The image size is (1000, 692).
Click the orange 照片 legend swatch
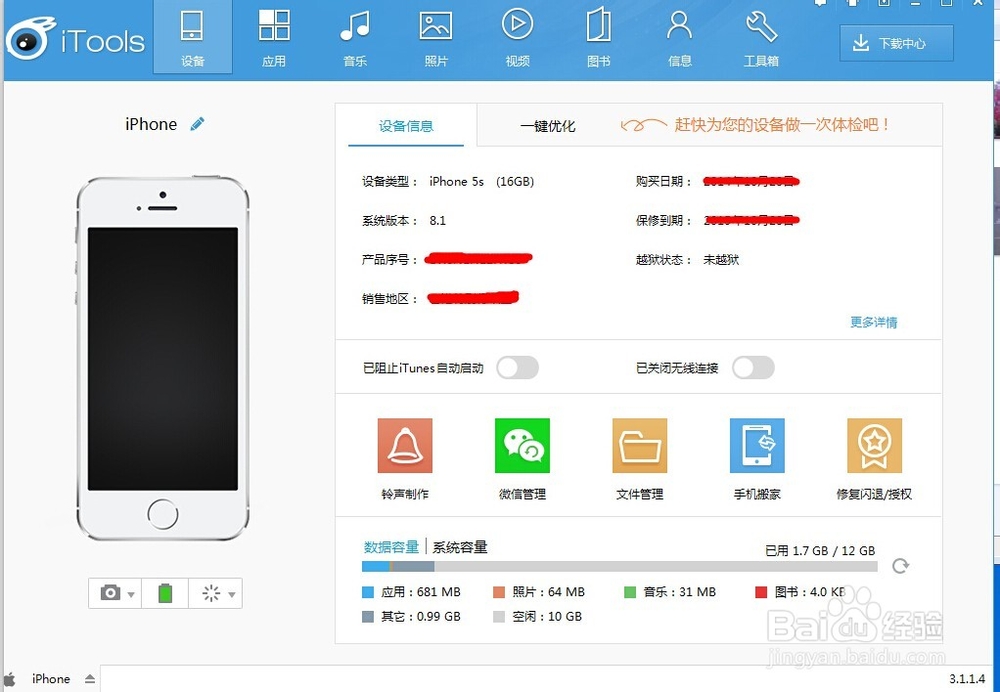pyautogui.click(x=499, y=592)
